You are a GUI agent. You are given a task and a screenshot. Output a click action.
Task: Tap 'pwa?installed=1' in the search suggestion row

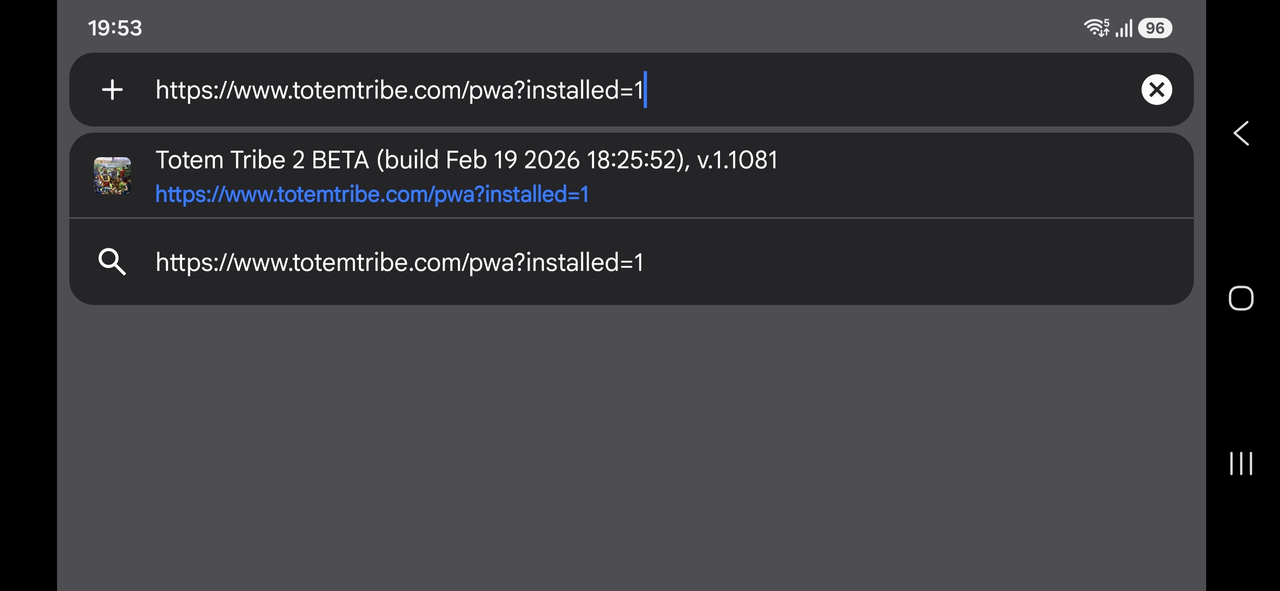pyautogui.click(x=556, y=262)
